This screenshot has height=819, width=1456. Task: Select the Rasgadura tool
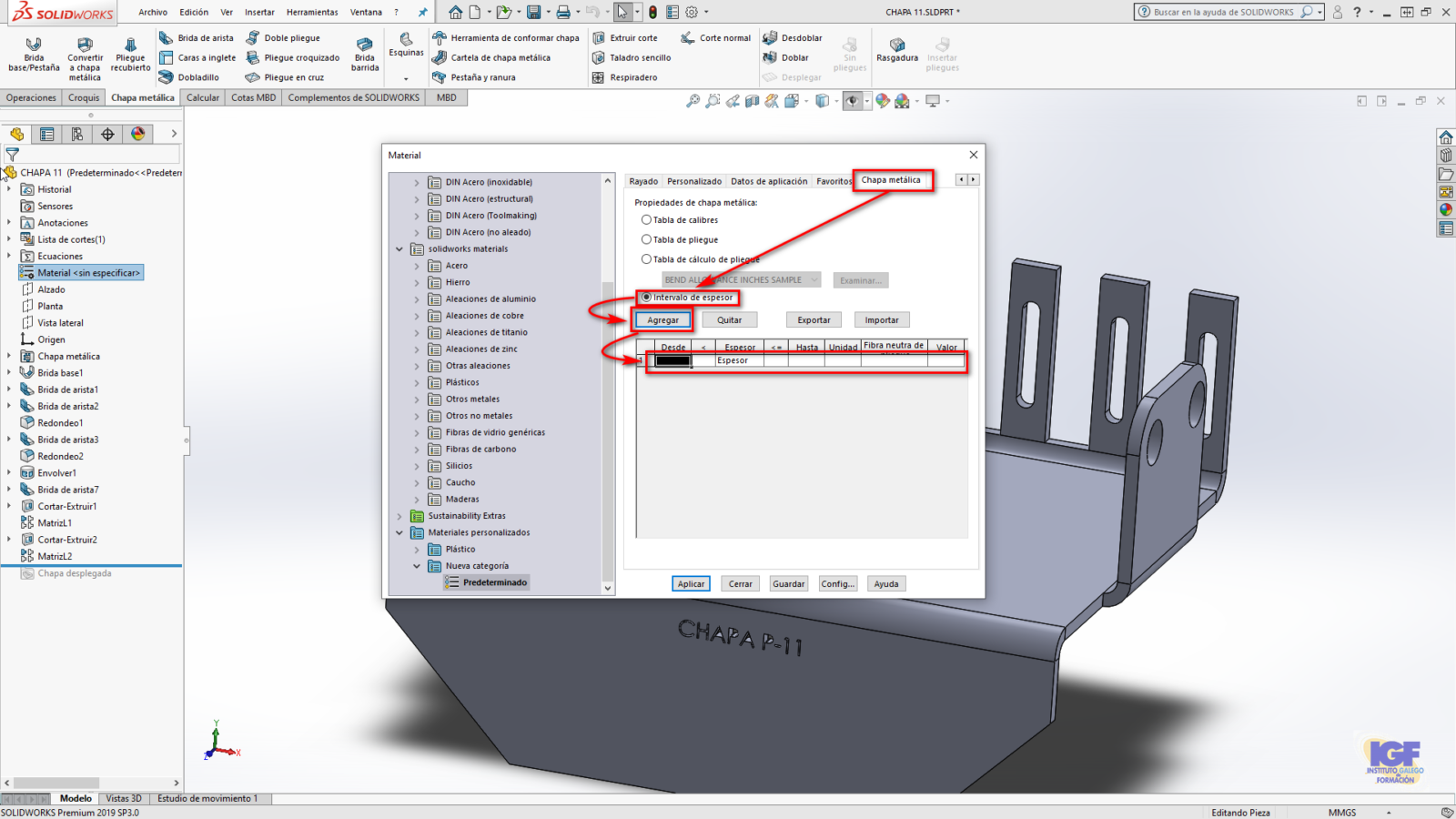click(896, 45)
